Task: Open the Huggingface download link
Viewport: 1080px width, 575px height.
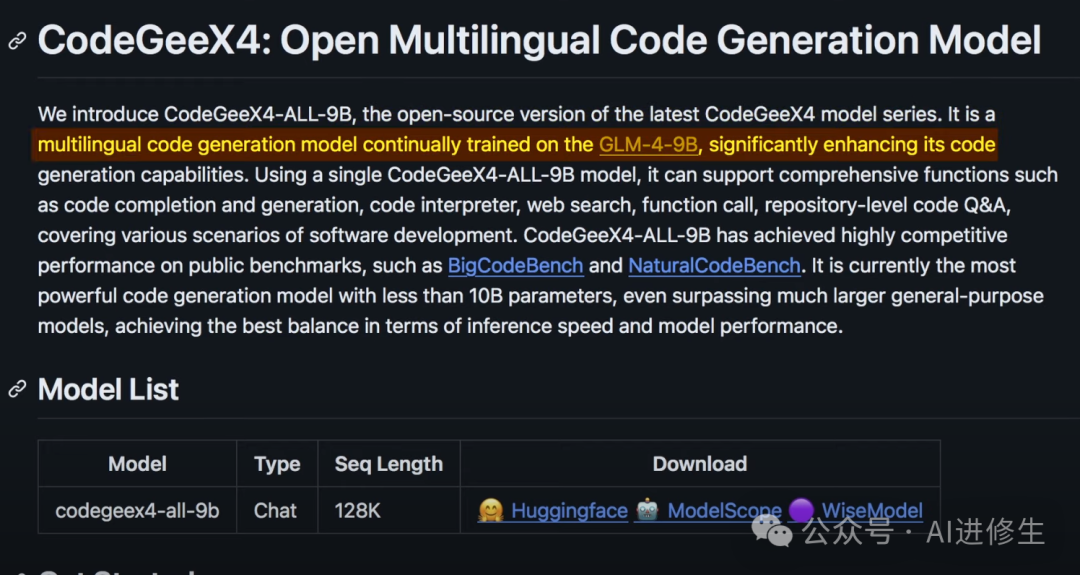Action: point(569,511)
